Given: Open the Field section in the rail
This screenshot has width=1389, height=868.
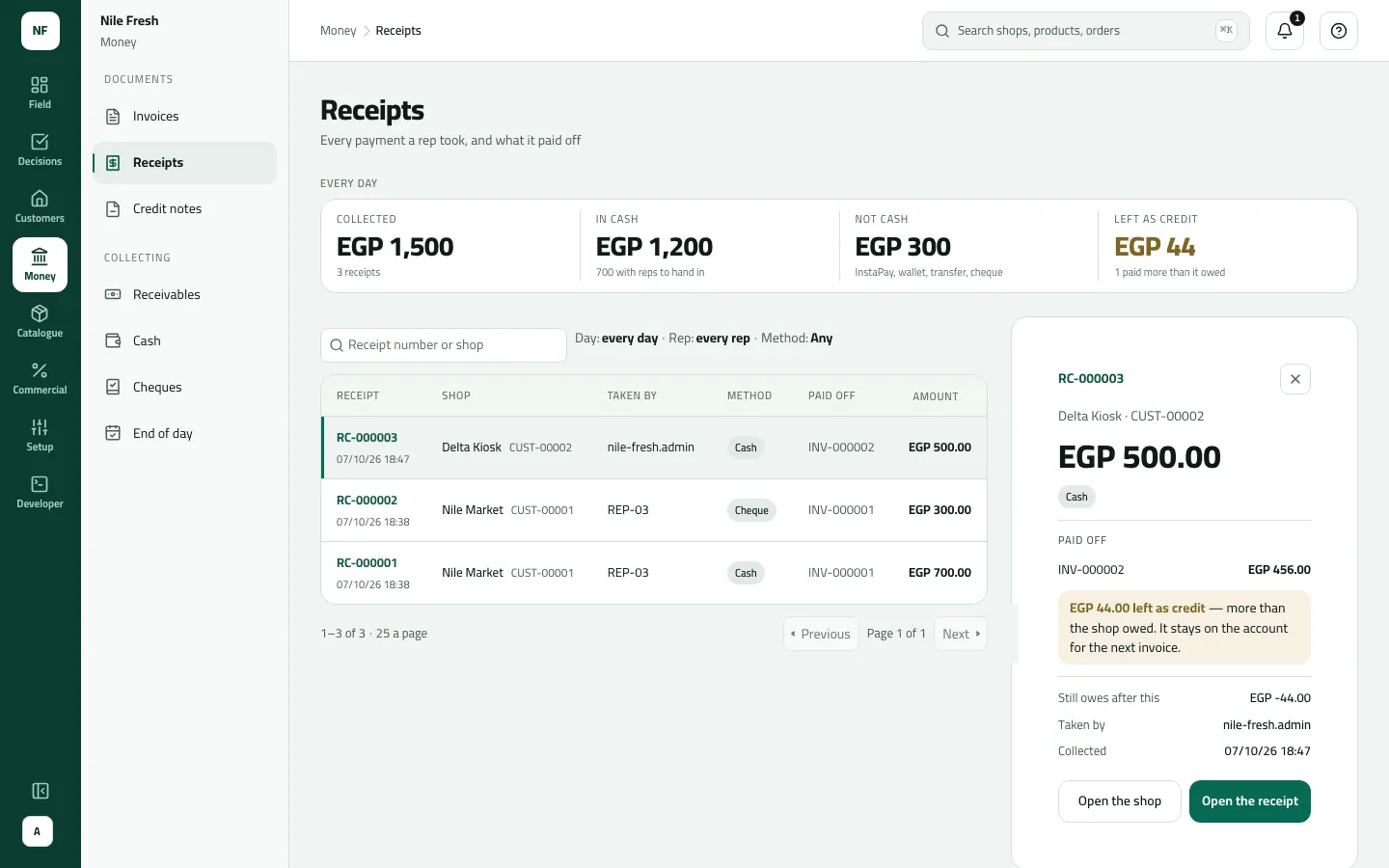Looking at the screenshot, I should (40, 93).
